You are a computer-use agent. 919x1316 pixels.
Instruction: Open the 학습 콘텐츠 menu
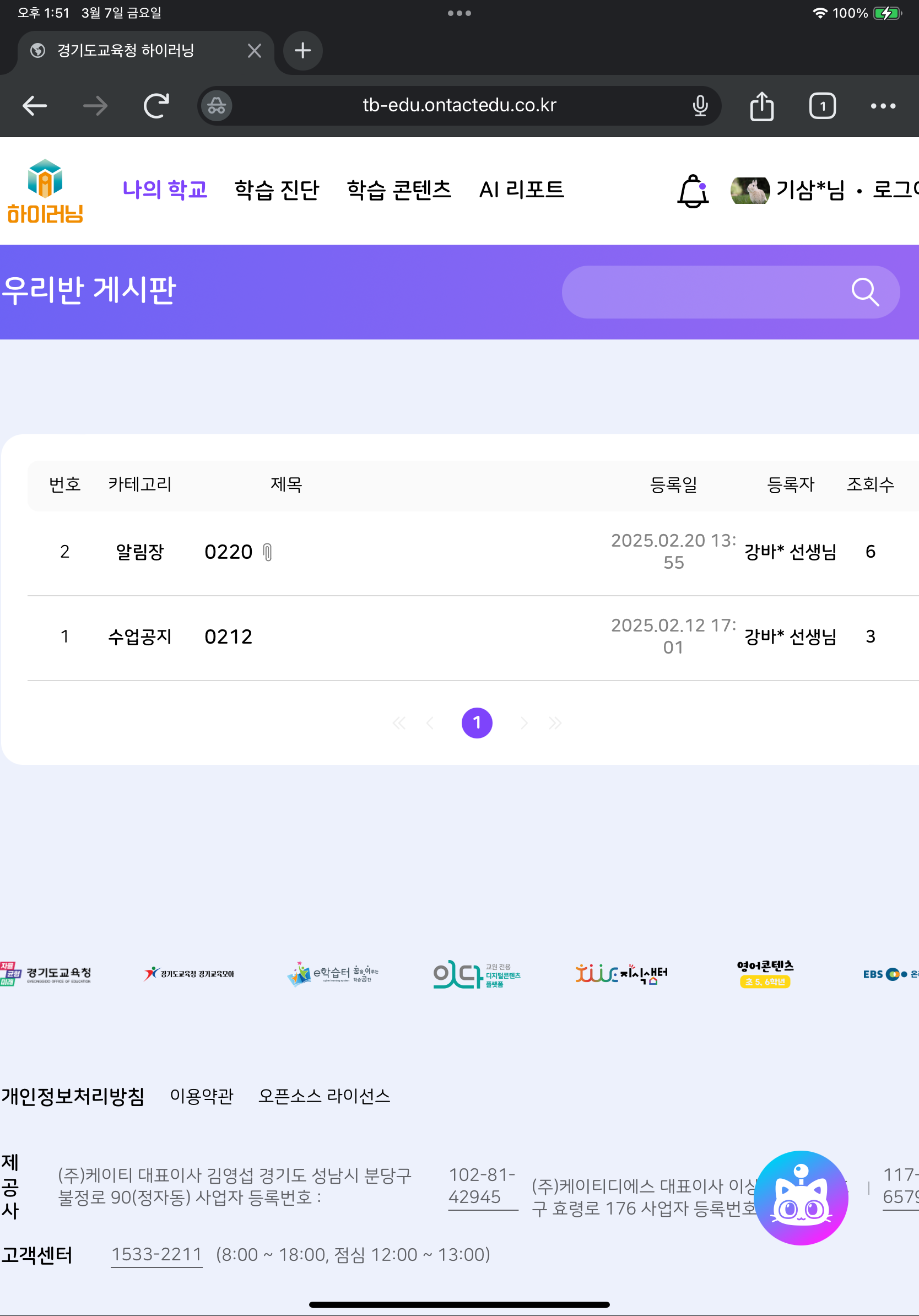[399, 190]
